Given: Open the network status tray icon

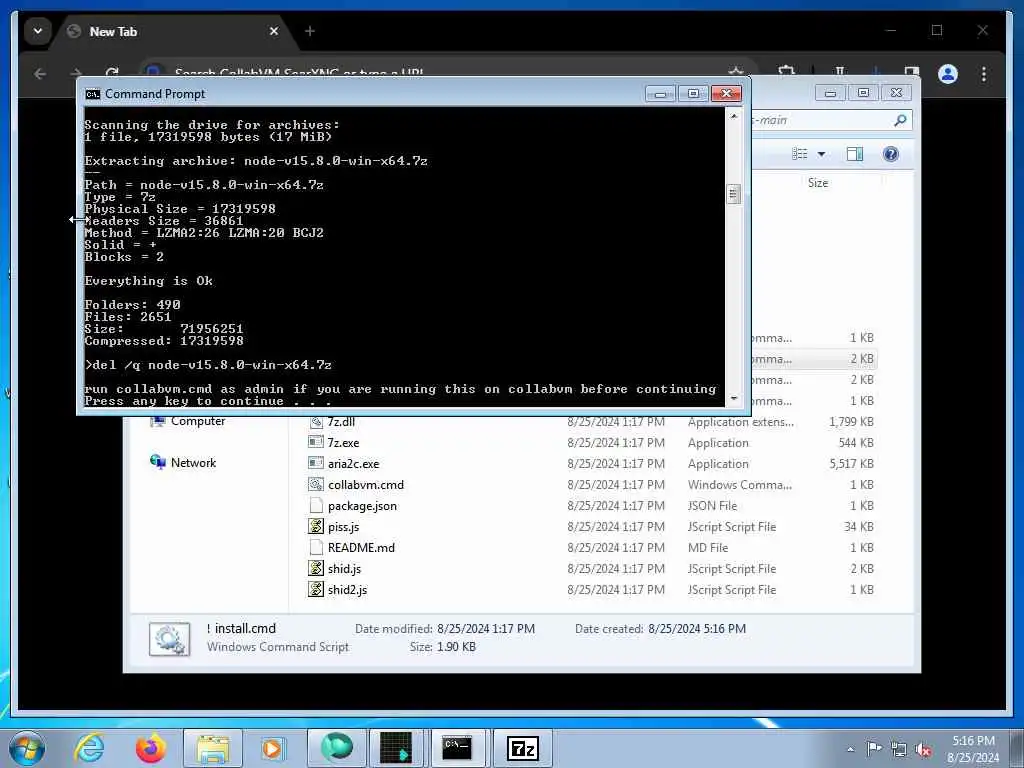Looking at the screenshot, I should tap(899, 749).
